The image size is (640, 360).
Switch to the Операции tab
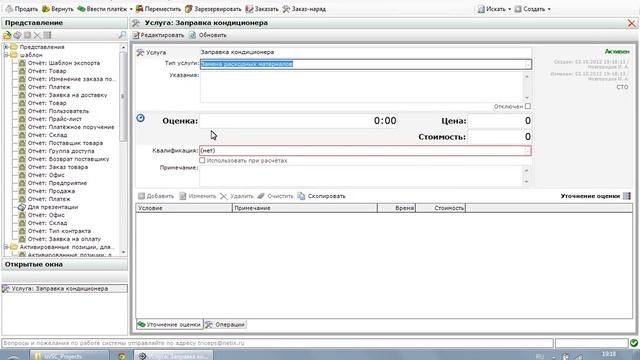coord(225,324)
